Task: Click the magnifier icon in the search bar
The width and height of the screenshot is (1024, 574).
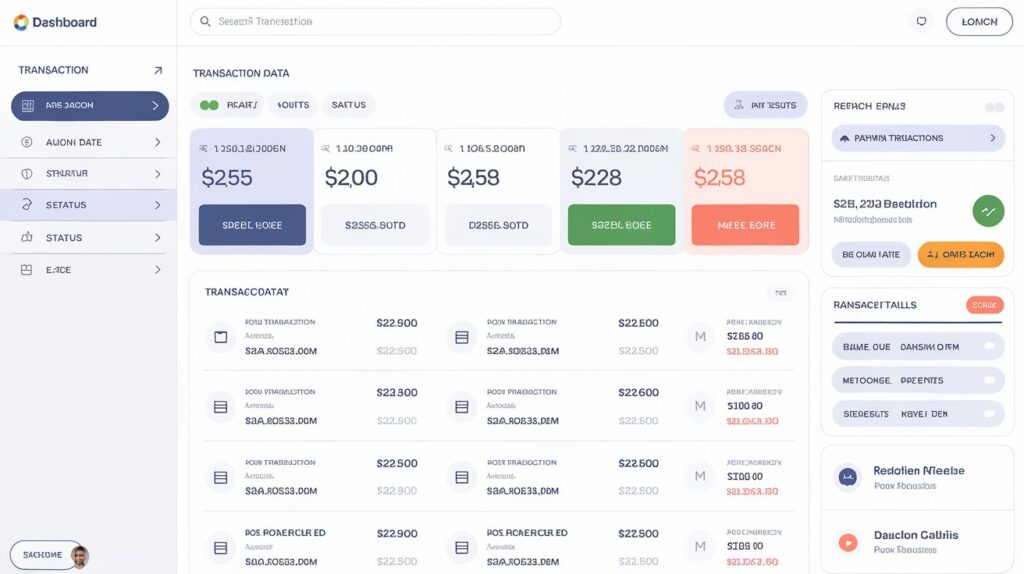Action: (x=206, y=21)
